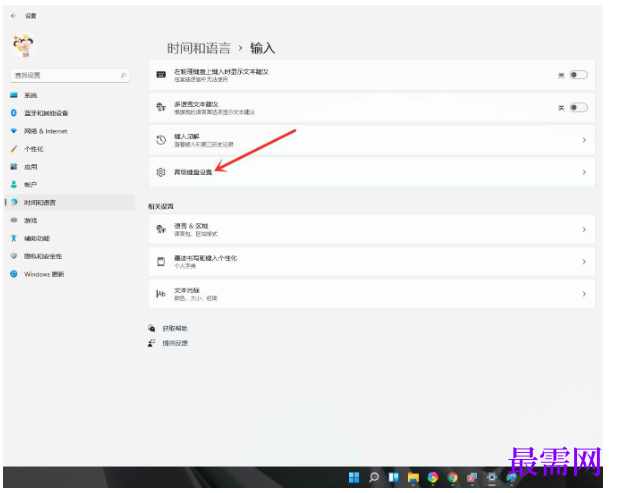620x493 pixels.
Task: Click the 多语言文本建议 language icon
Action: pyautogui.click(x=161, y=107)
